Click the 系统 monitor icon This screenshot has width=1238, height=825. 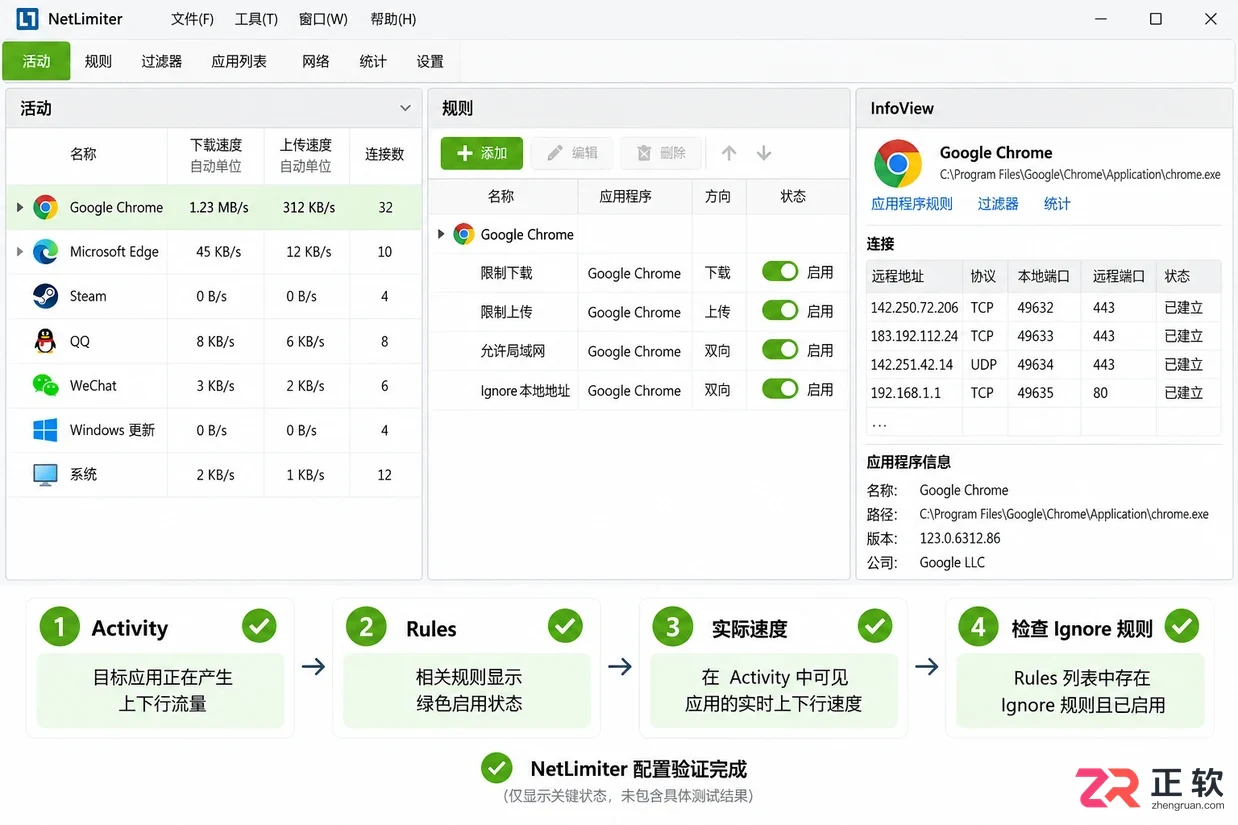(x=45, y=475)
